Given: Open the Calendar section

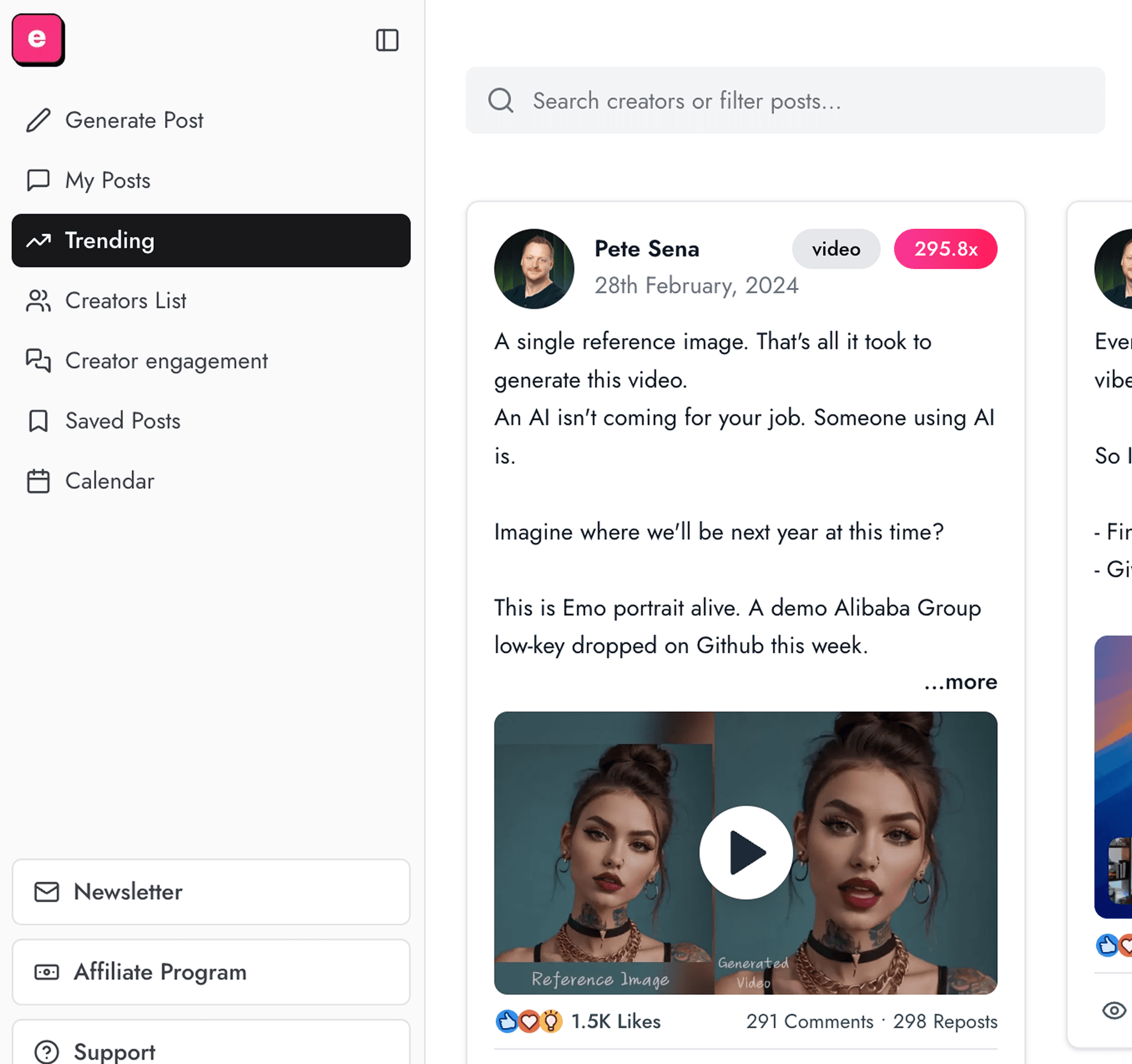Looking at the screenshot, I should coord(109,481).
